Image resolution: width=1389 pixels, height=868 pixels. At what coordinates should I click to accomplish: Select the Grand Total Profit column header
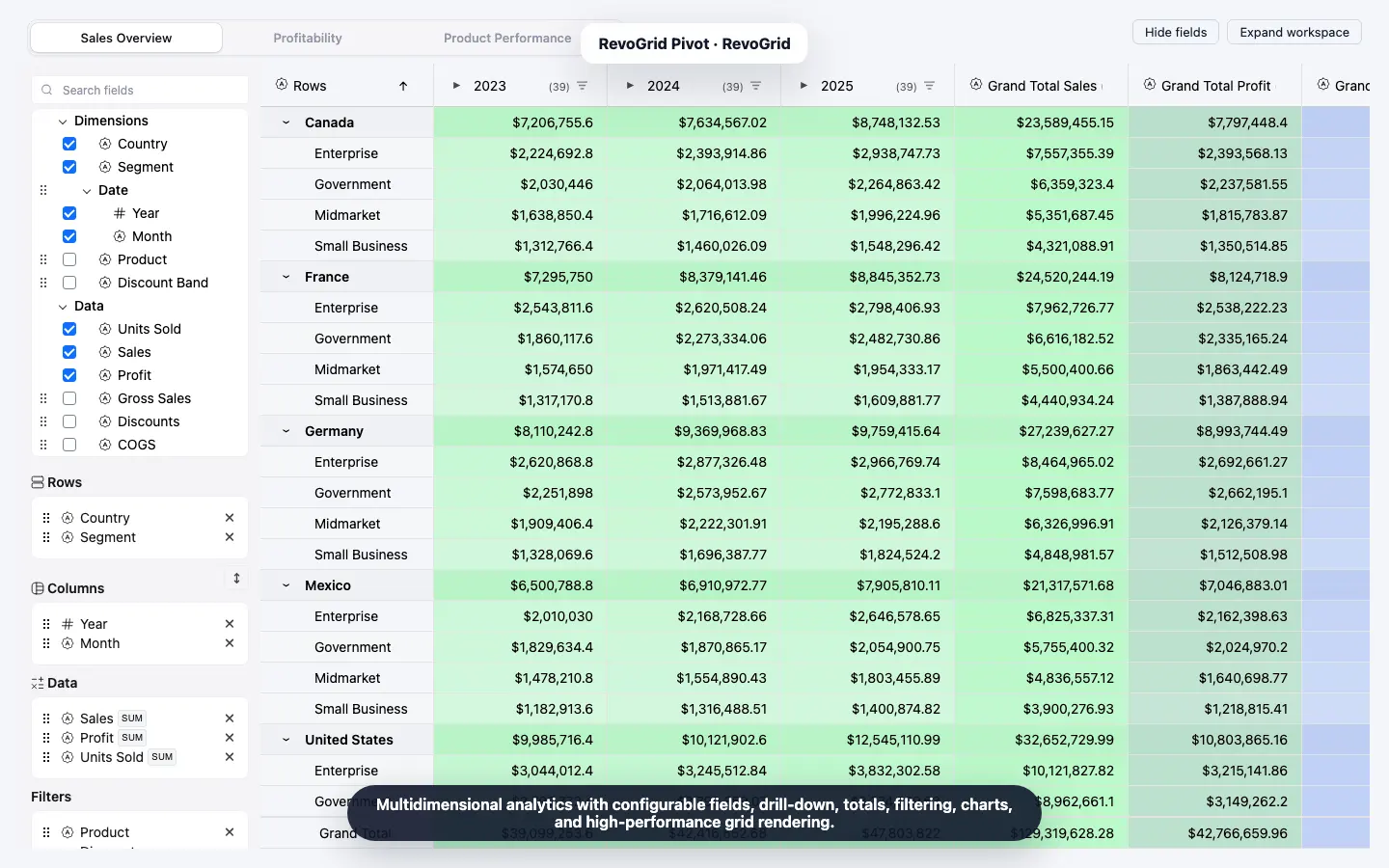point(1215,86)
